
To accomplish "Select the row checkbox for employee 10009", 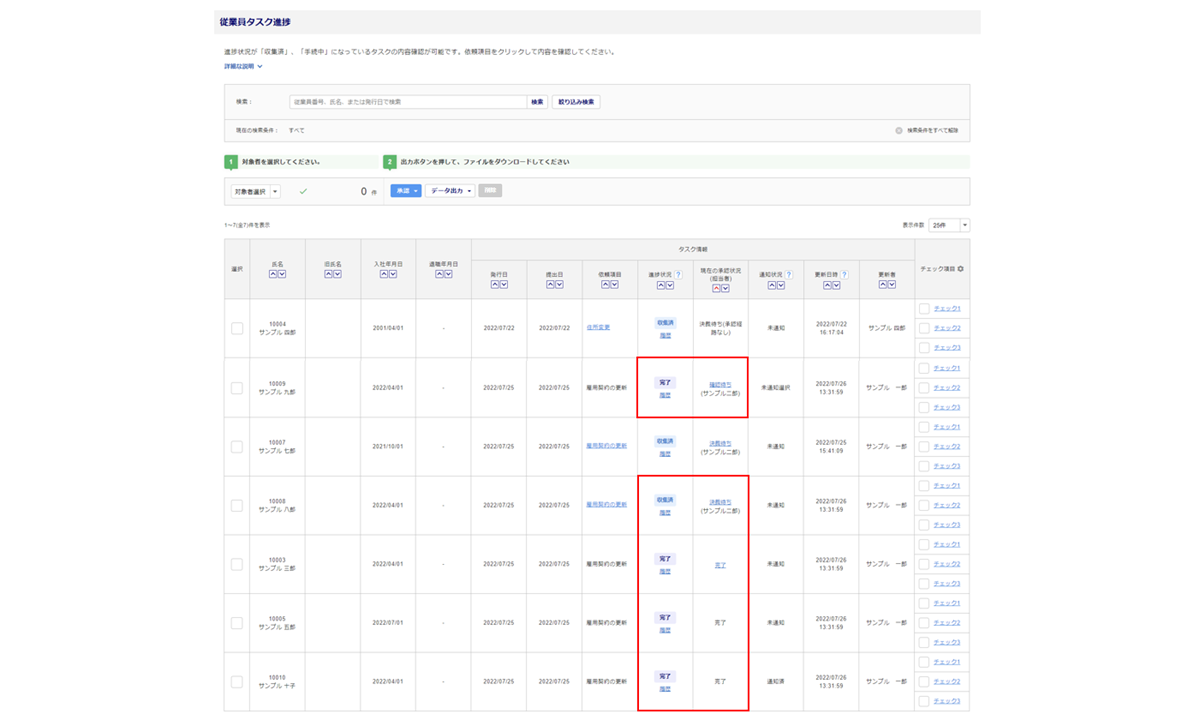I will click(x=237, y=388).
